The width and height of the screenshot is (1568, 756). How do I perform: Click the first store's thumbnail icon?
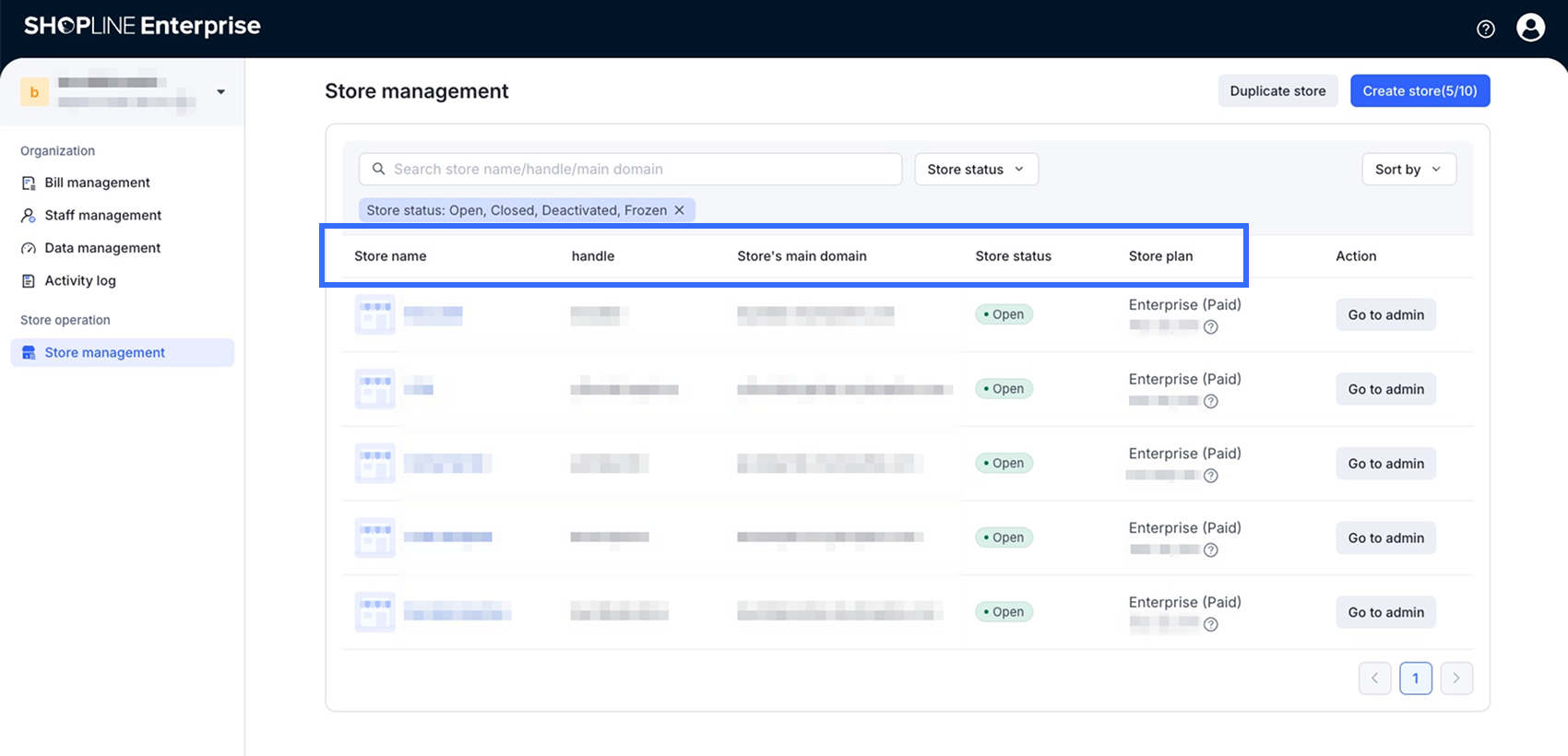pyautogui.click(x=374, y=314)
